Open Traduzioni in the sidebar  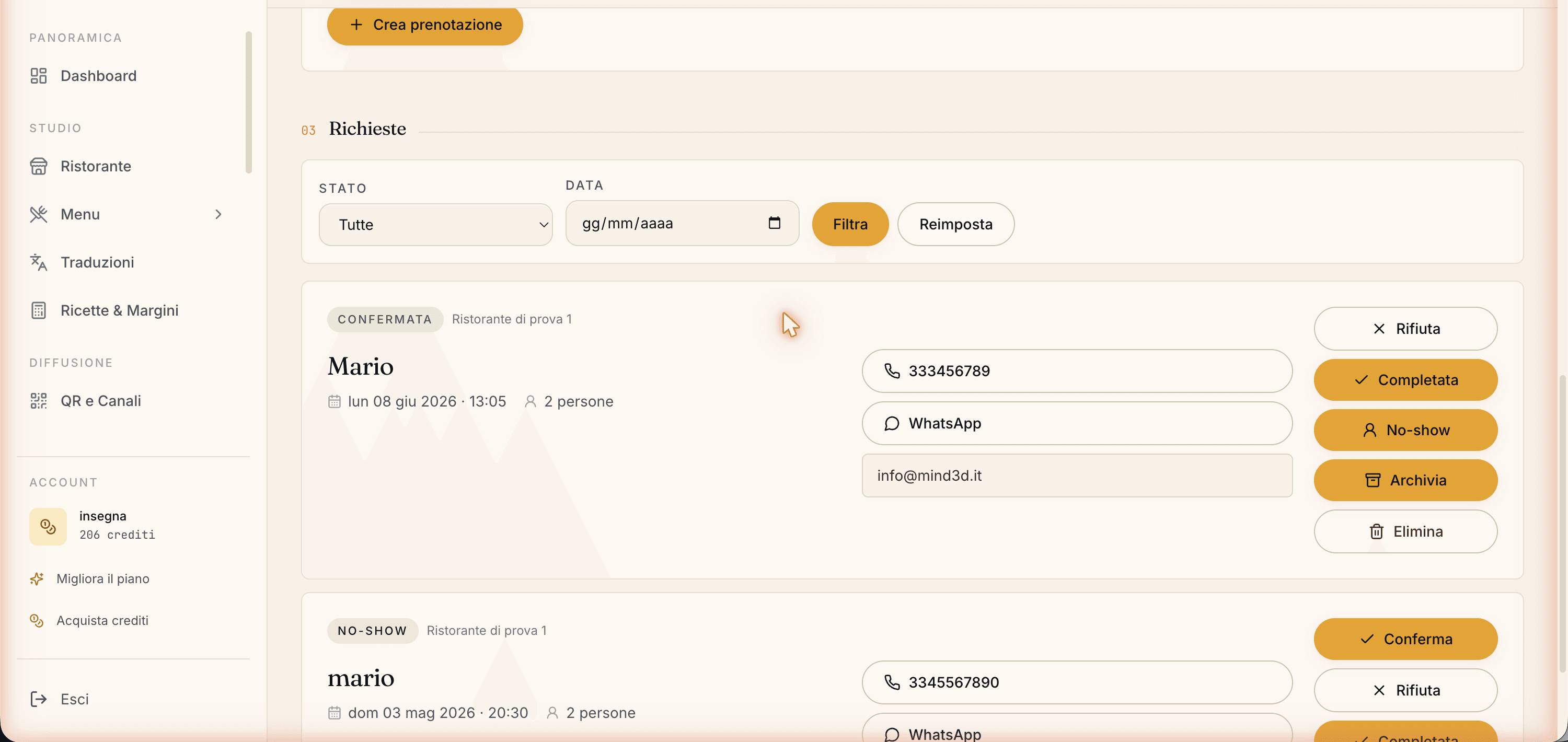97,262
